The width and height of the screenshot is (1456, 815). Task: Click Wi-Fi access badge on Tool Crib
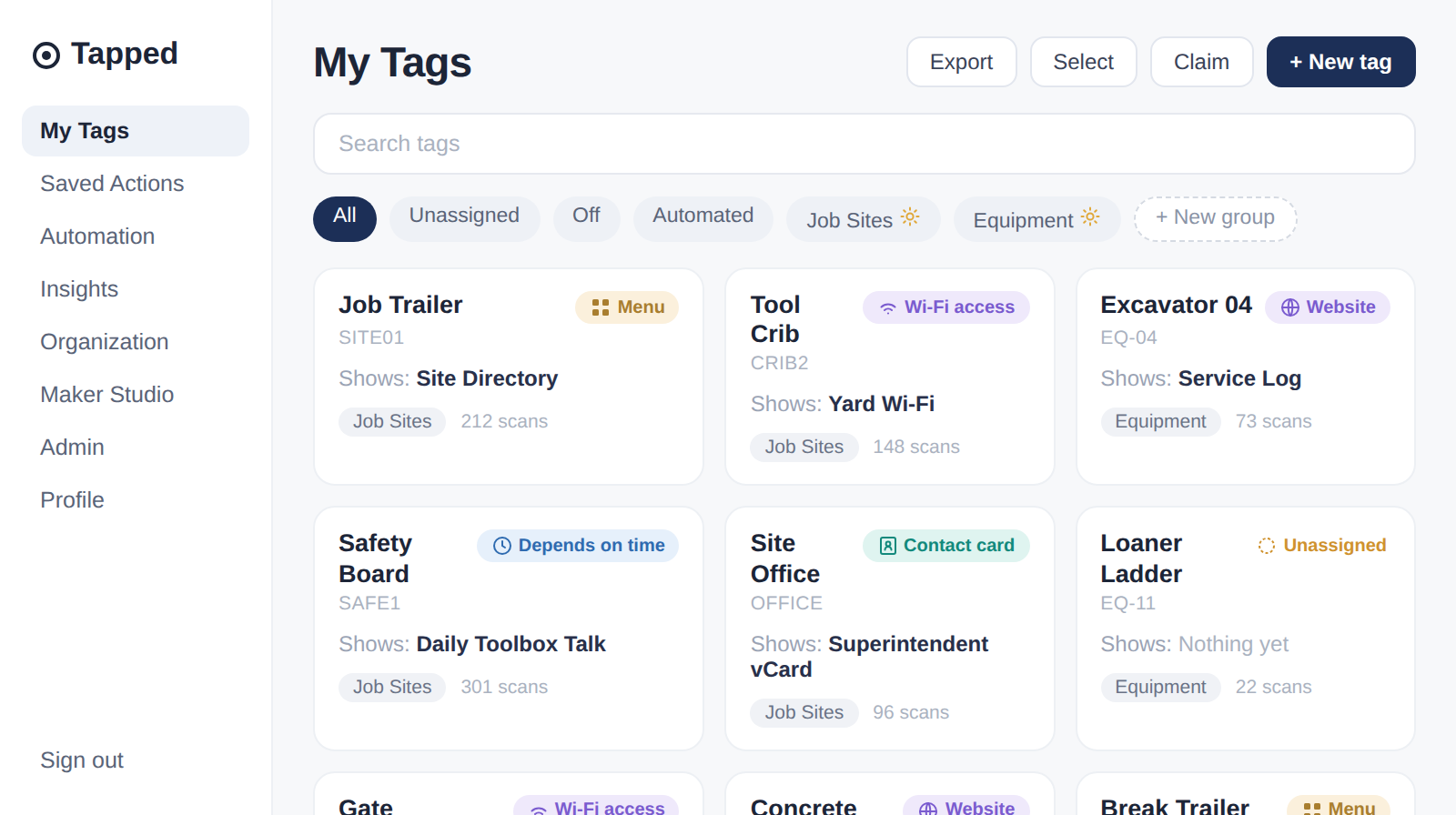[x=946, y=307]
